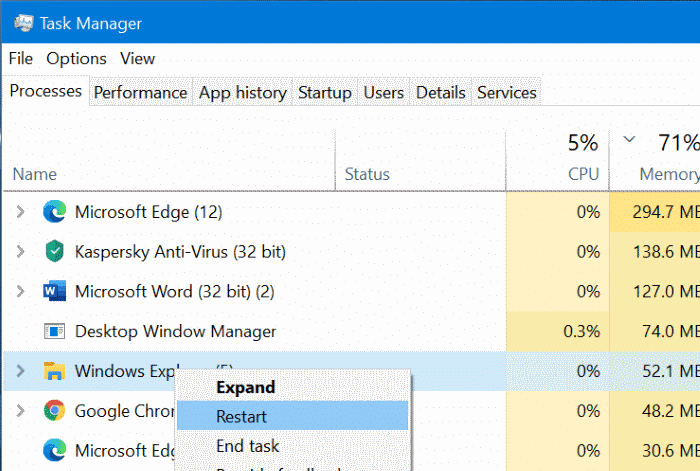Screen dimensions: 700x471
Task: Click the 138.6 MB memory value
Action: [x=667, y=251]
